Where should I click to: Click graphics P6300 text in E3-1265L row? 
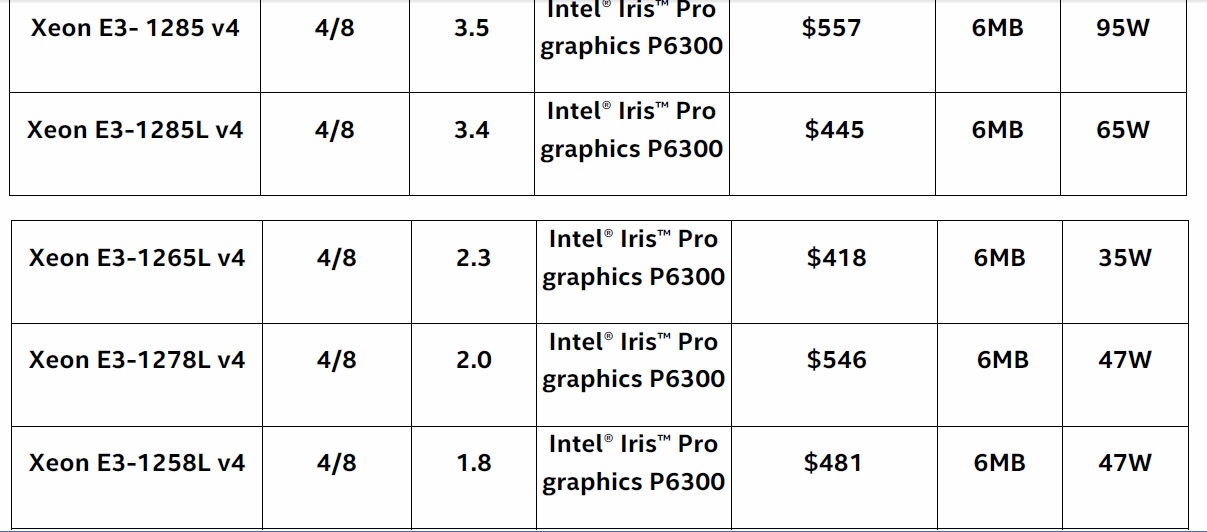633,278
